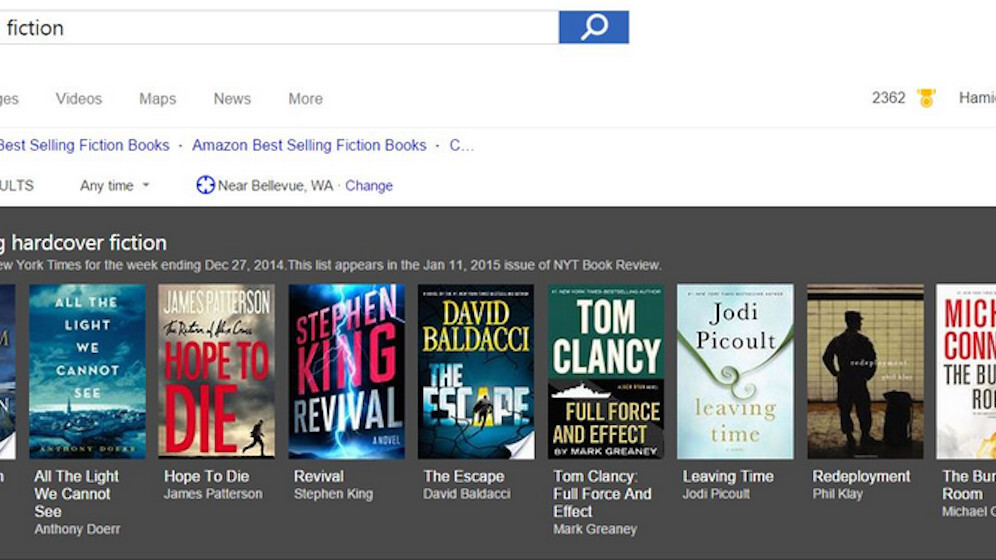
Task: Expand the More menu
Action: pyautogui.click(x=305, y=98)
